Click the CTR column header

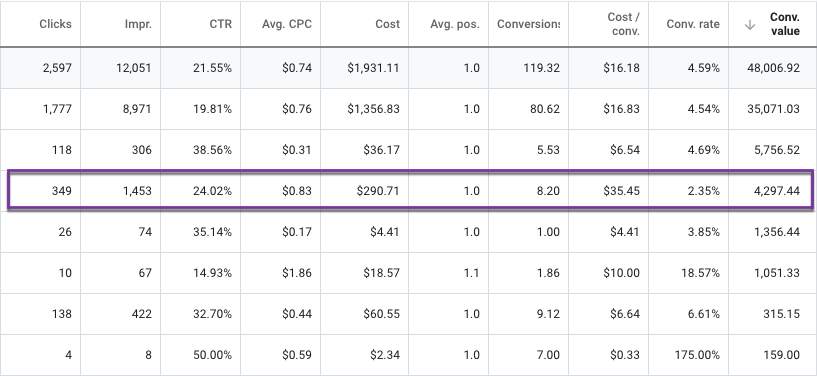[x=220, y=24]
